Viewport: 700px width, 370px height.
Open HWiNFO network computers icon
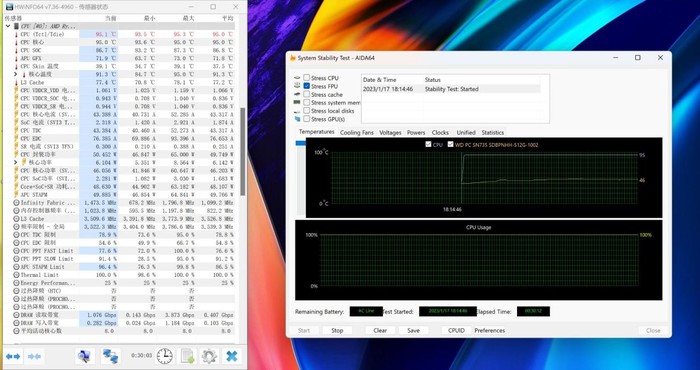[110, 356]
